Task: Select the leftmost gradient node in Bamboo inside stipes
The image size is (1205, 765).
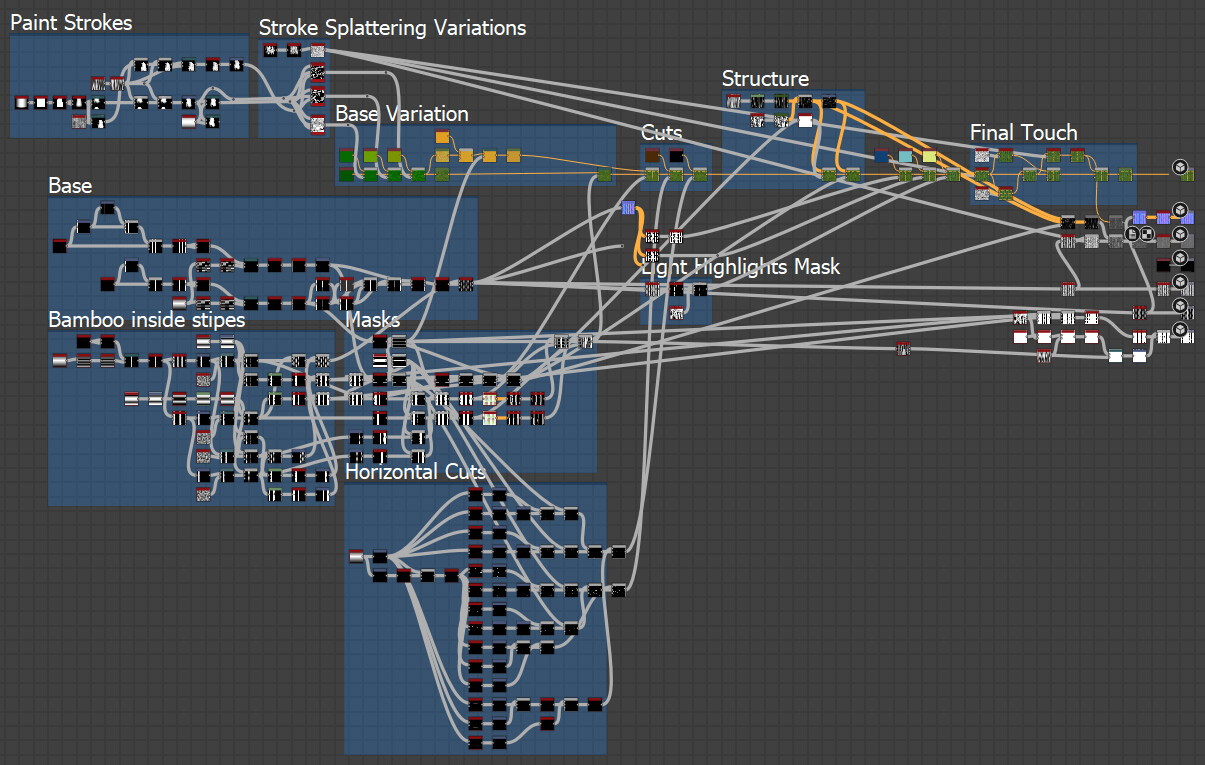Action: pyautogui.click(x=59, y=360)
